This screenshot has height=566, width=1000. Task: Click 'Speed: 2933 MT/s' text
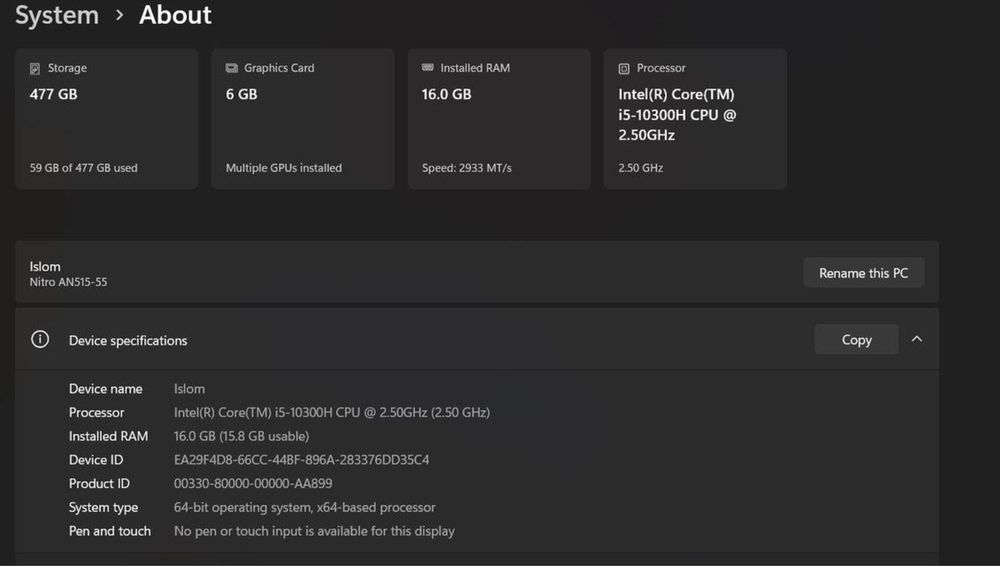(x=466, y=168)
